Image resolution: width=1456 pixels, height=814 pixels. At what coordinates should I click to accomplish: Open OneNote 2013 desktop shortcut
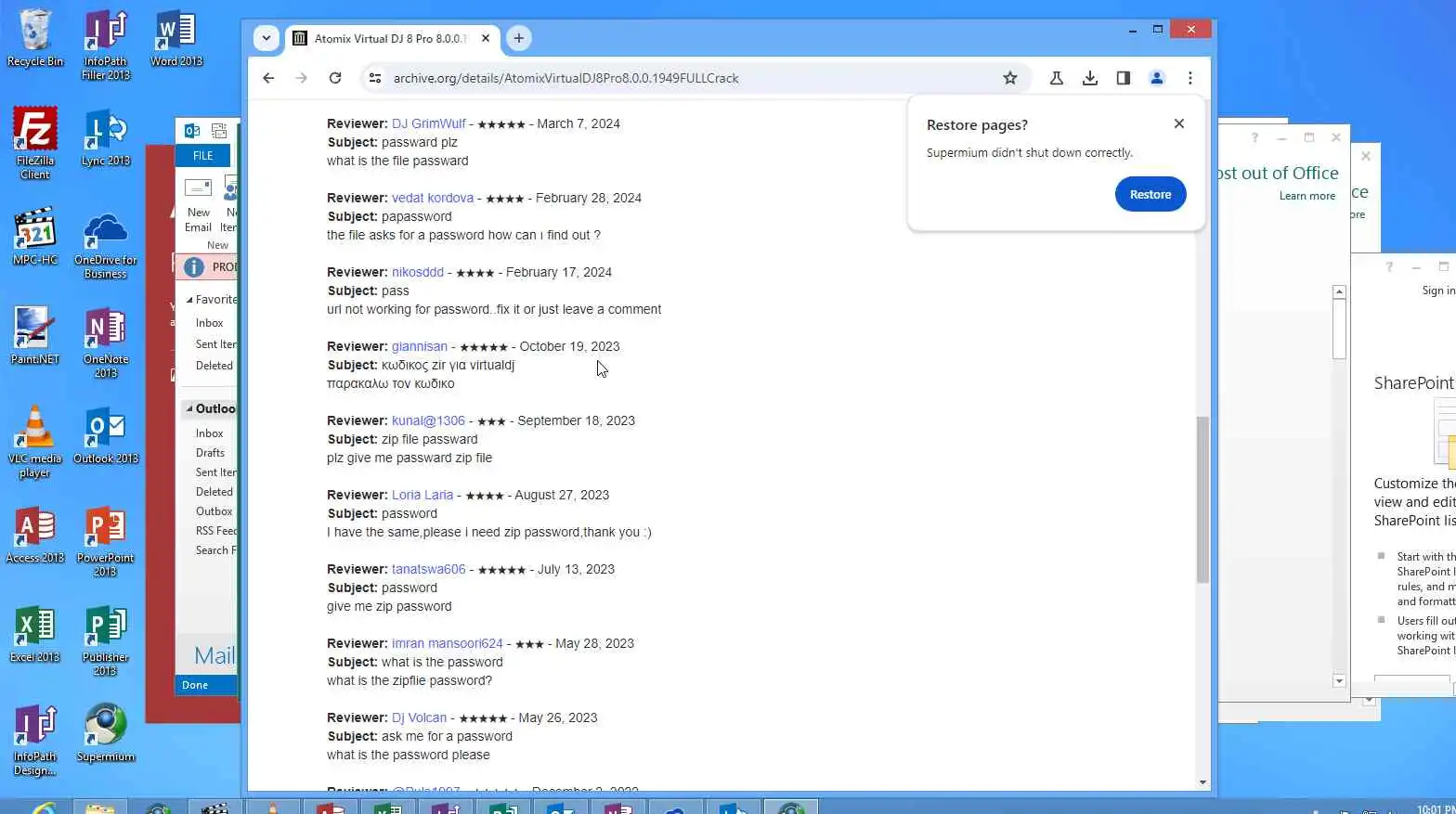pos(106,342)
